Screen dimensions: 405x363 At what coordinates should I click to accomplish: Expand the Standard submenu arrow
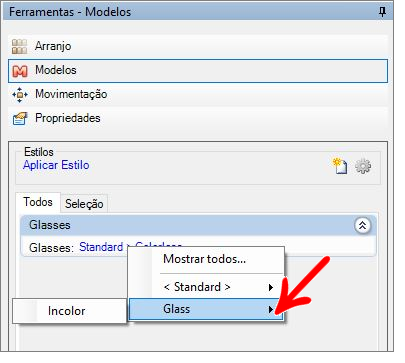tap(271, 287)
